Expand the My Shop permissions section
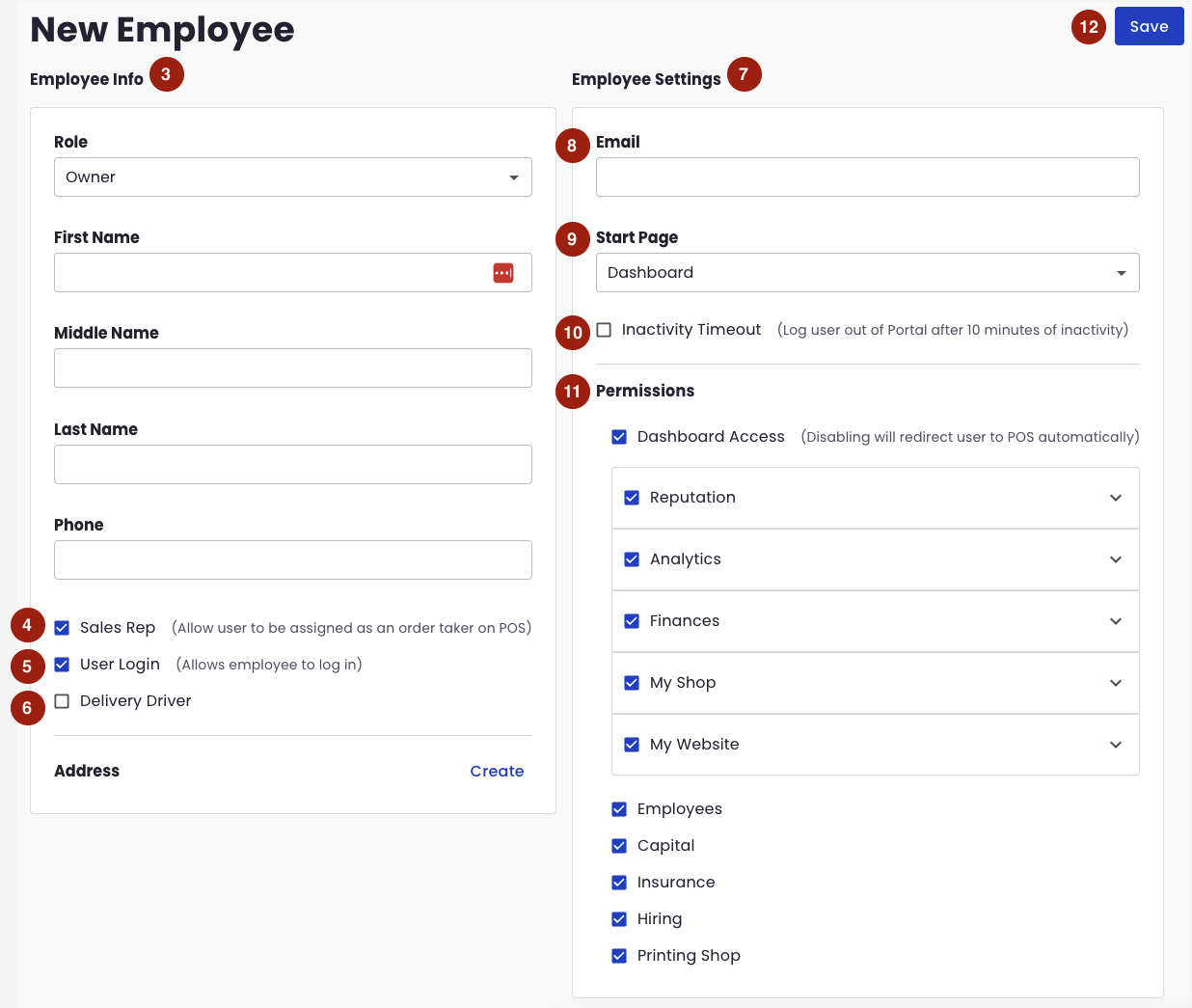The image size is (1192, 1008). point(1115,683)
